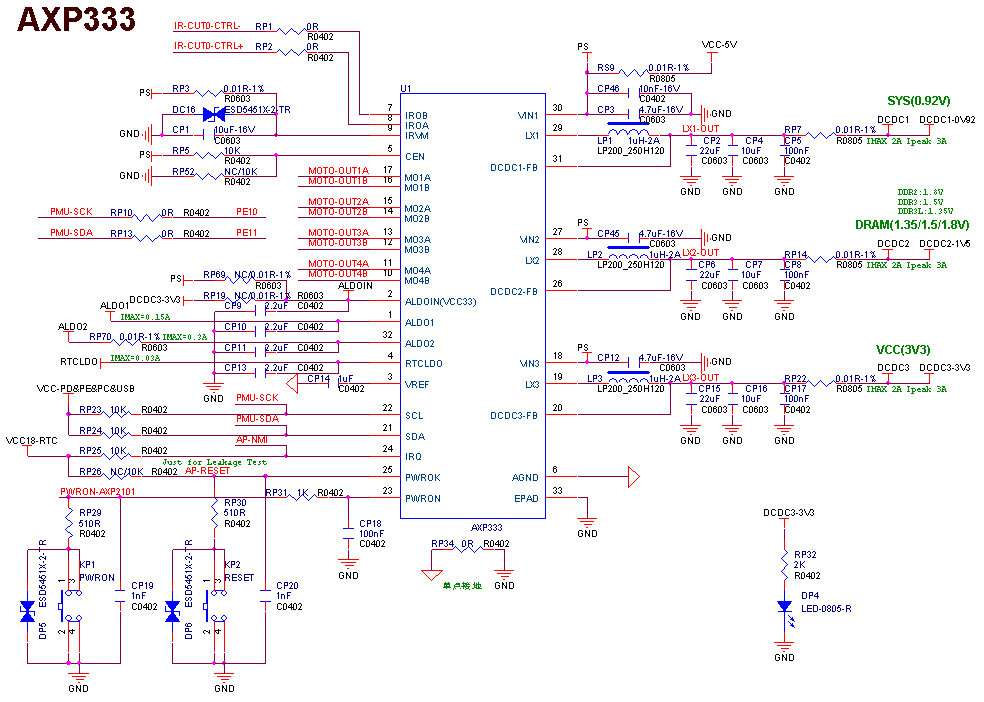Click the VCC-5V power port label
Screen dimensions: 984x702
pos(719,45)
